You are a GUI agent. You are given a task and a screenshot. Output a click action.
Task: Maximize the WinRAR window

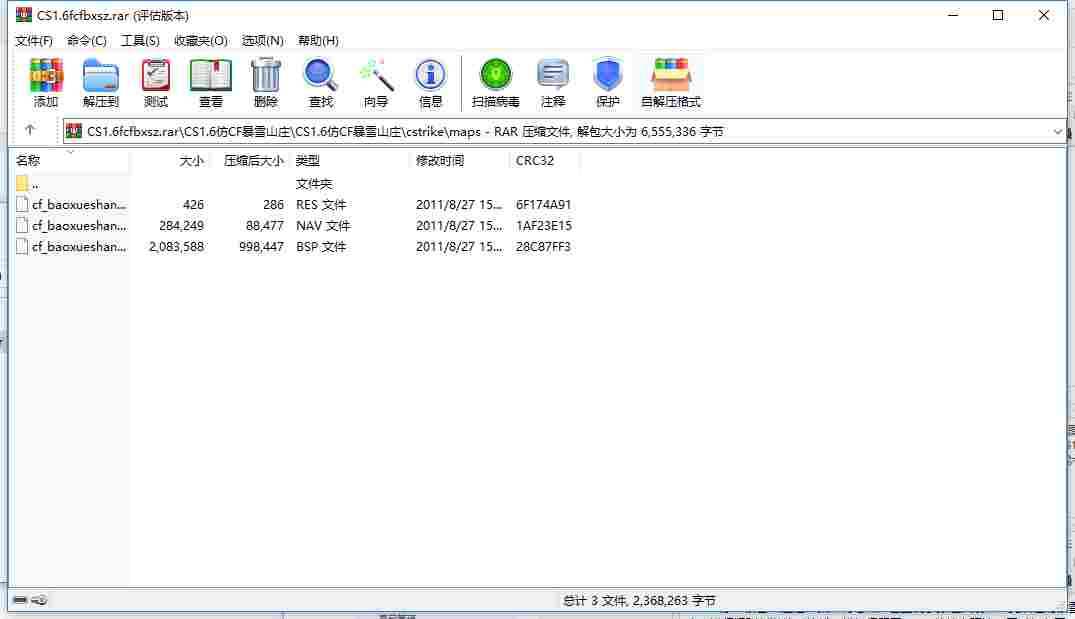pos(998,15)
